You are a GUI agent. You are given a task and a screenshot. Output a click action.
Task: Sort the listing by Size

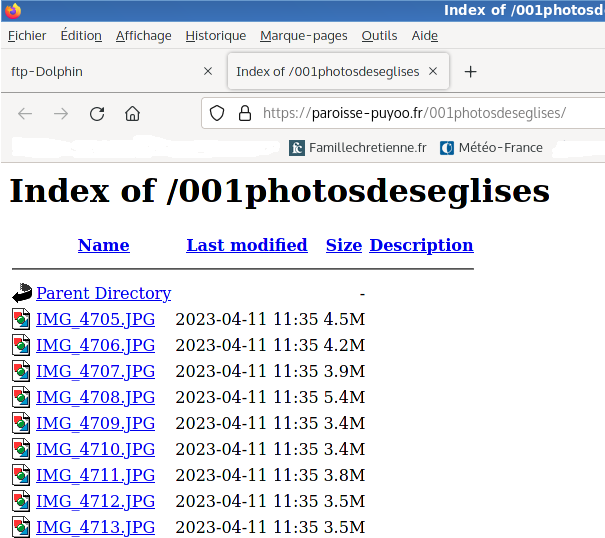tap(343, 245)
